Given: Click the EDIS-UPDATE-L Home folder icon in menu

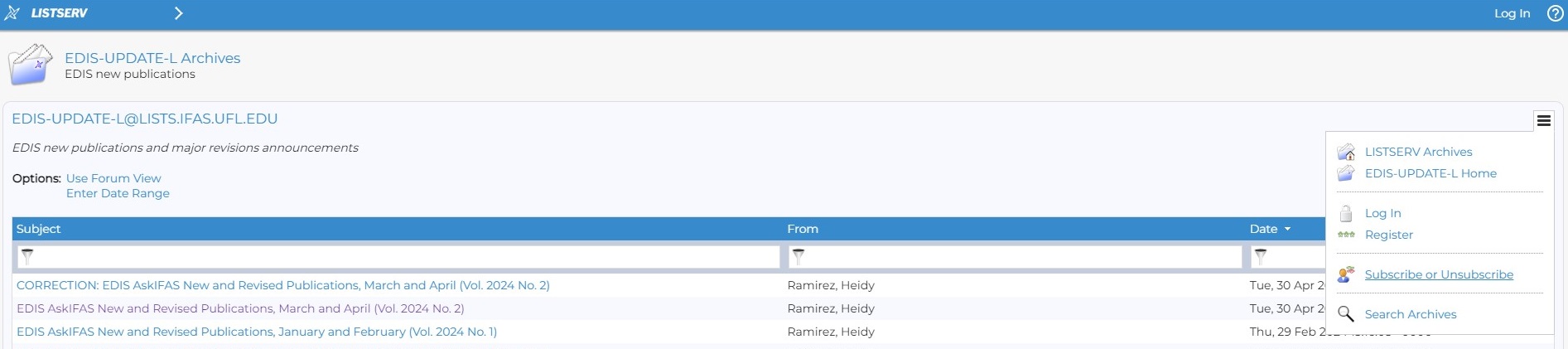Looking at the screenshot, I should [x=1346, y=173].
